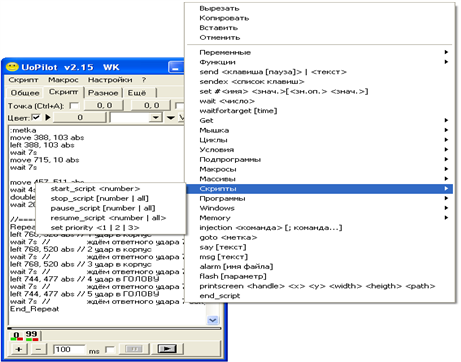Insert the waitfortarget [time] command
This screenshot has height=362, width=461.
point(319,111)
